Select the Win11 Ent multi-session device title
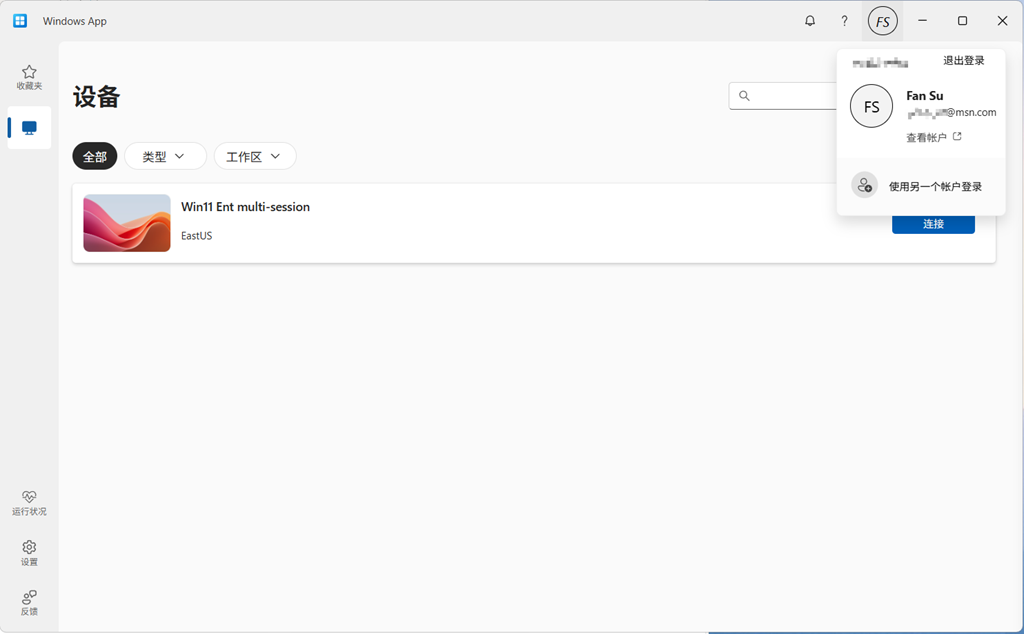The height and width of the screenshot is (634, 1024). 245,207
